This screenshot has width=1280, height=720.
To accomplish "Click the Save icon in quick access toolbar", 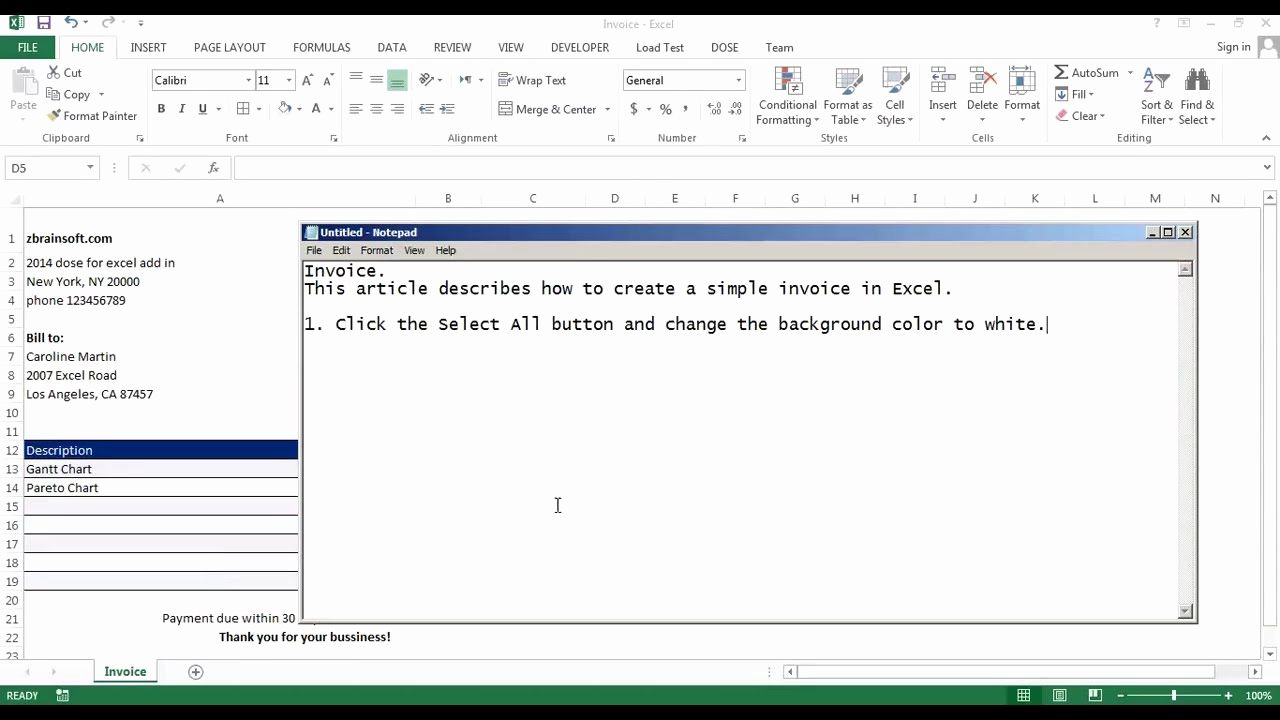I will point(43,23).
